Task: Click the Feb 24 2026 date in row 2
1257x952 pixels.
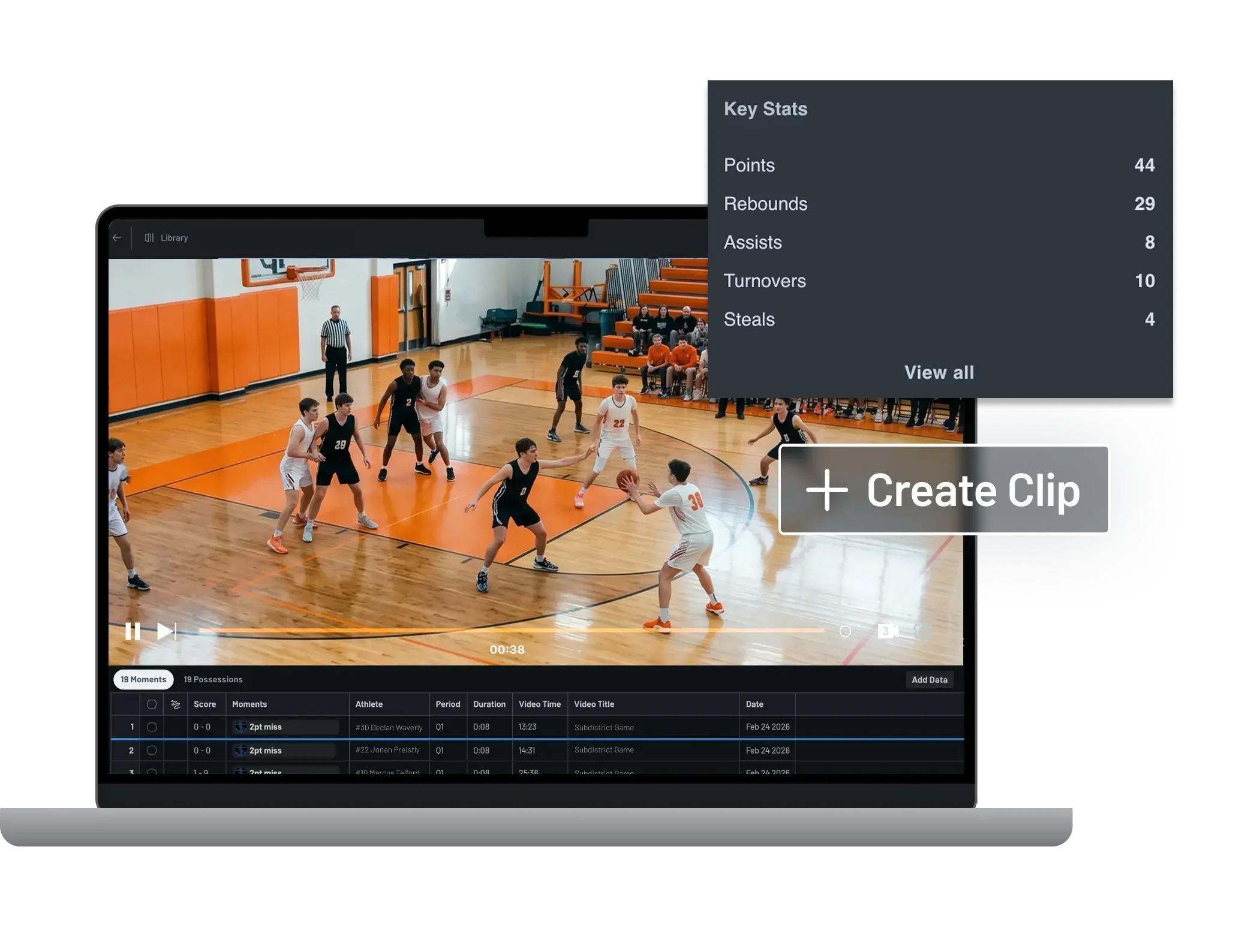Action: point(768,751)
